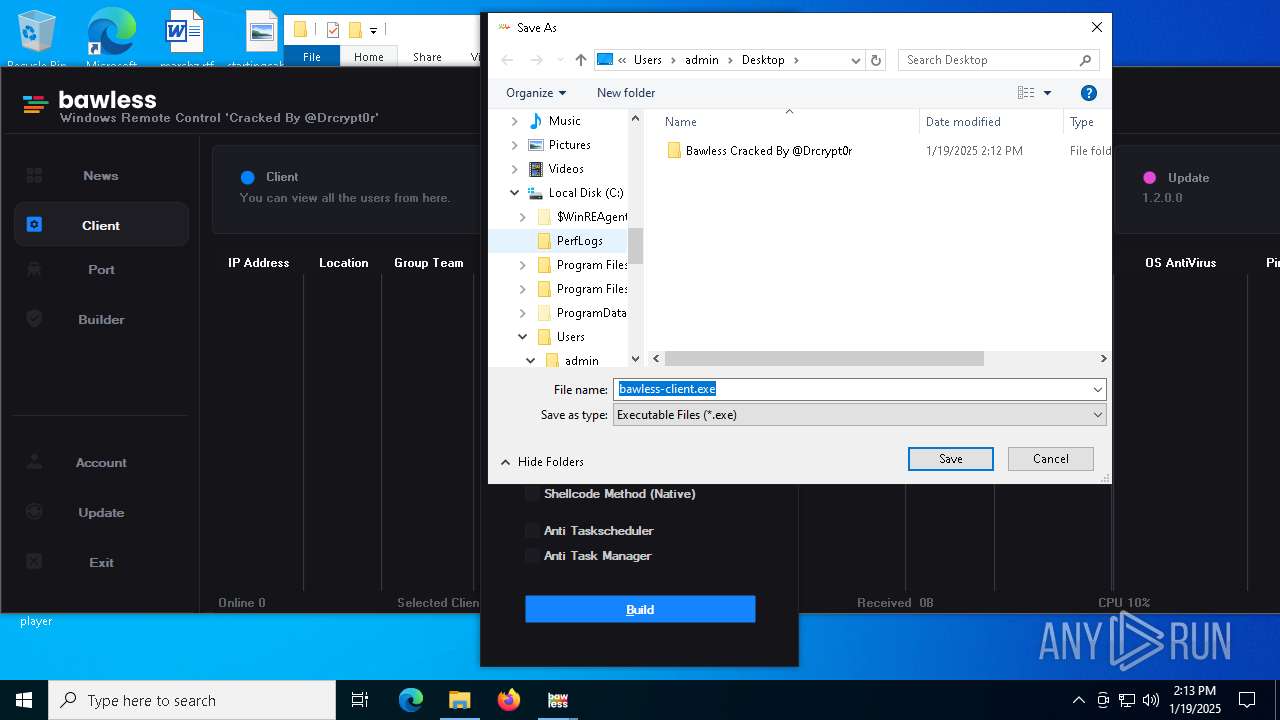Viewport: 1280px width, 720px height.
Task: Click Users in address breadcrumb
Action: pyautogui.click(x=648, y=60)
